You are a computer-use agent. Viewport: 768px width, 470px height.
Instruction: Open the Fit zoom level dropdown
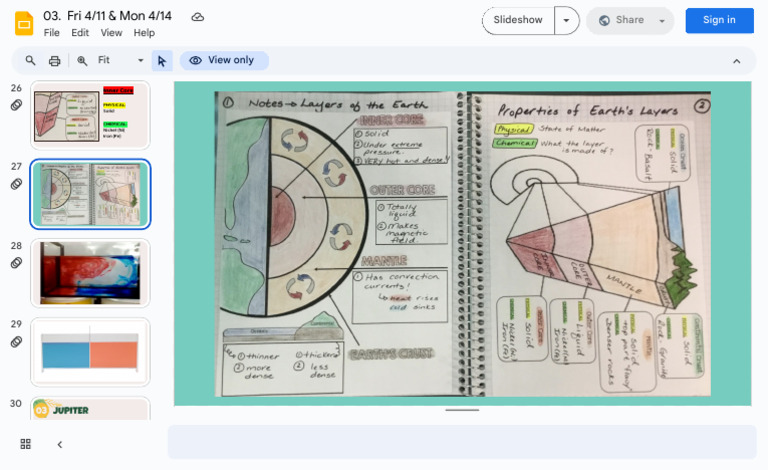pos(120,60)
